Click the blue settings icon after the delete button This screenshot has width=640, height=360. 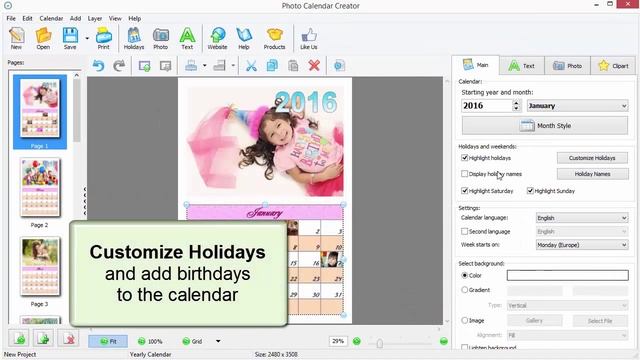coord(339,66)
